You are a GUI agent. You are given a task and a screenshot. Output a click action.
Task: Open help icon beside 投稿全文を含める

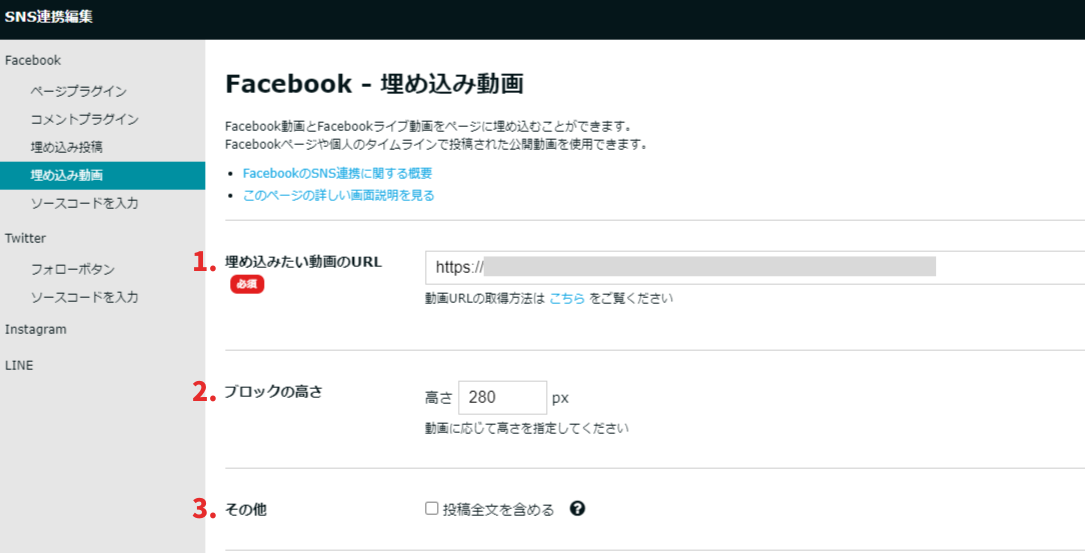coord(577,509)
